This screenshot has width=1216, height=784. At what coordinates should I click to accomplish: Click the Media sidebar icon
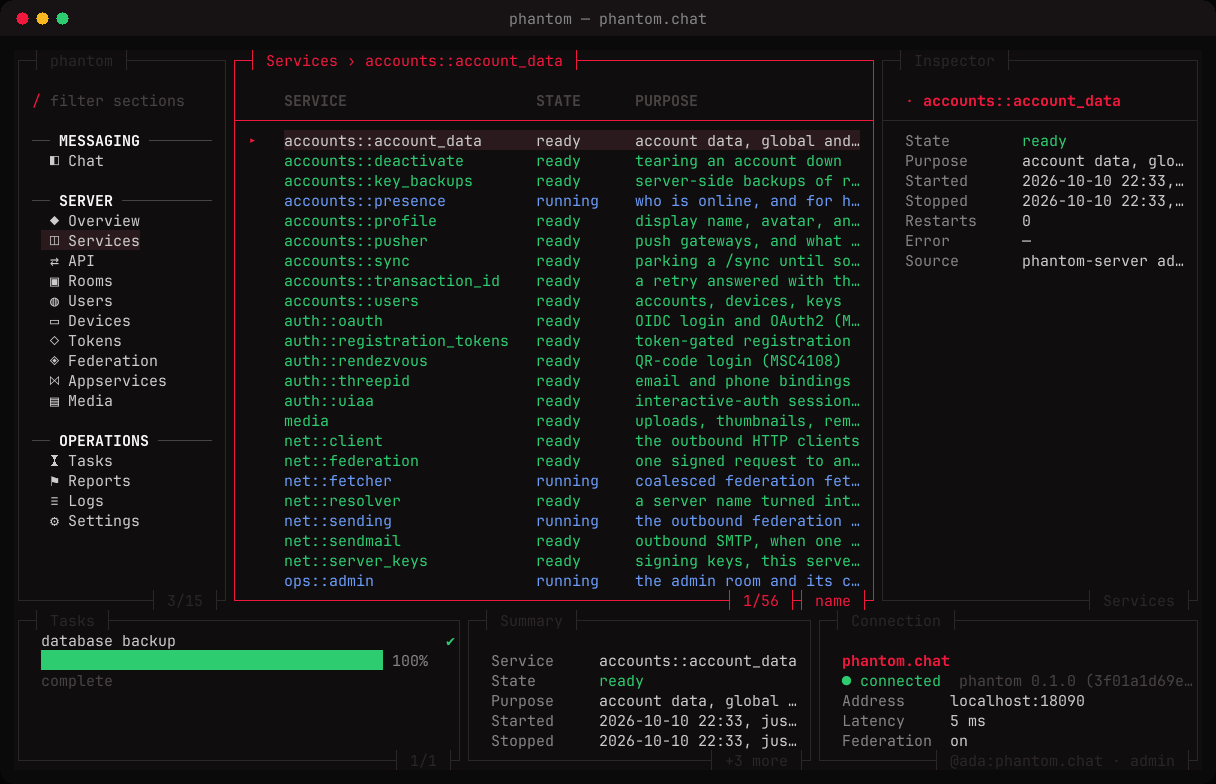(x=55, y=401)
